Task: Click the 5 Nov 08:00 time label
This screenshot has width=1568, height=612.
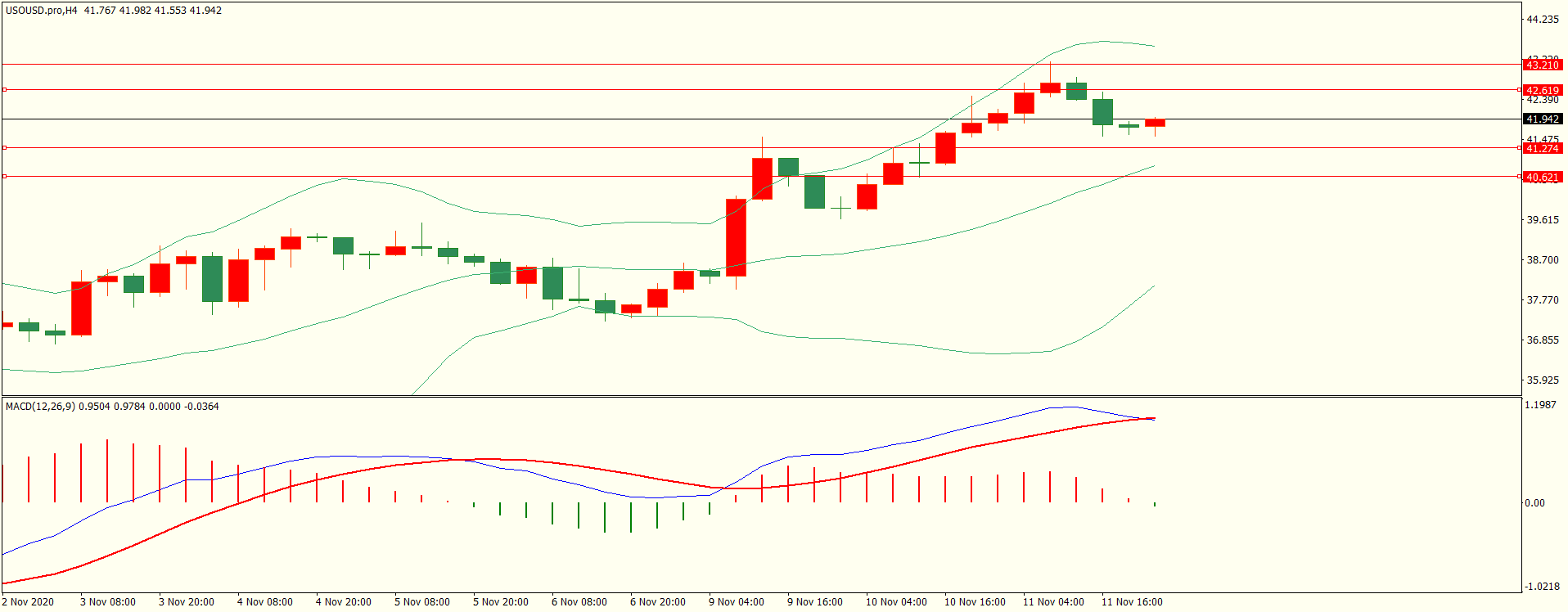Action: (x=422, y=602)
